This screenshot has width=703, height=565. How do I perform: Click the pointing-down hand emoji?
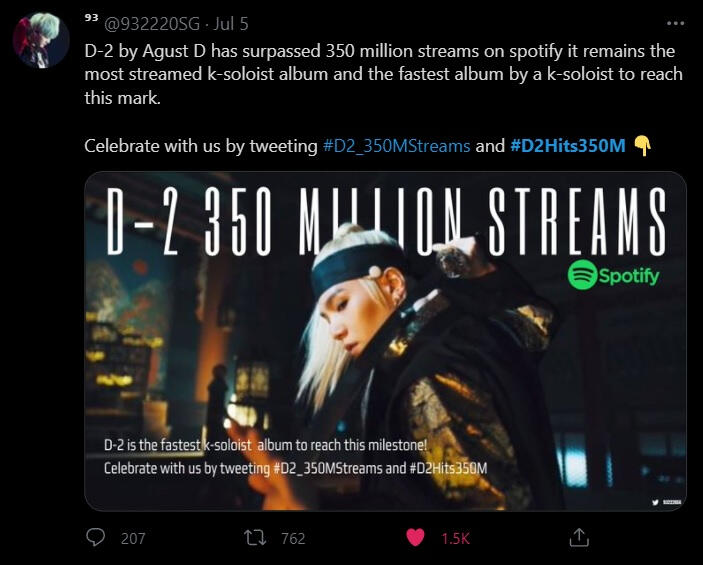[x=642, y=146]
